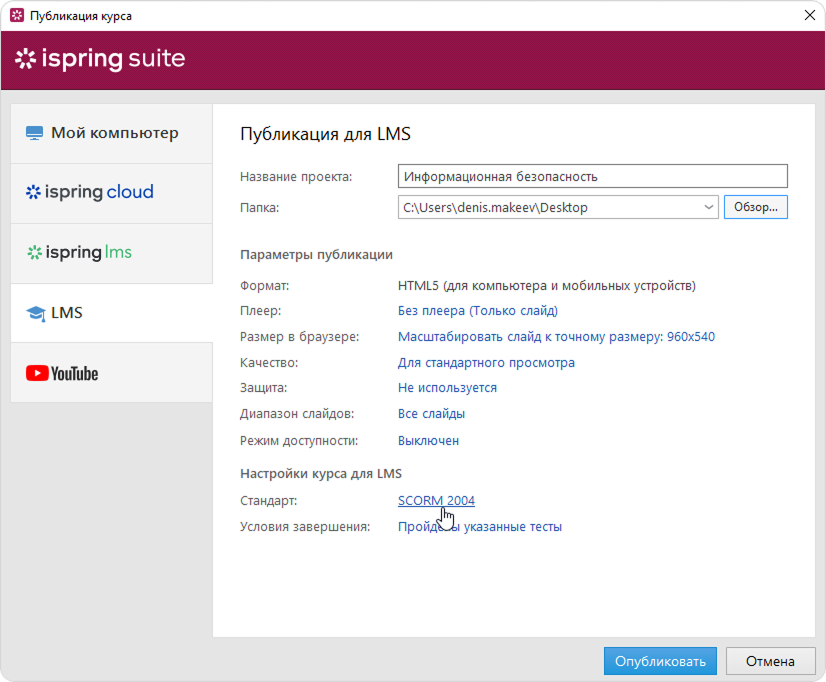
Task: Close the Публикация курса dialog
Action: (x=810, y=15)
